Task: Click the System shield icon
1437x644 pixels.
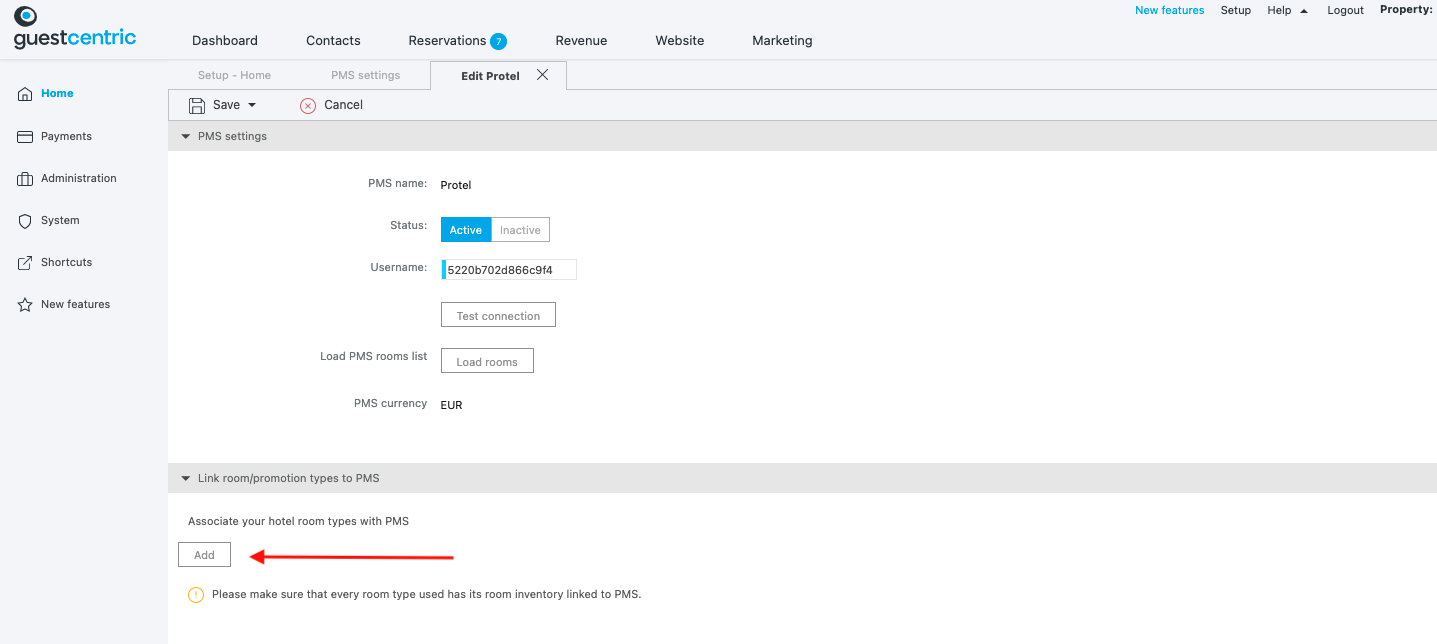Action: pos(25,221)
